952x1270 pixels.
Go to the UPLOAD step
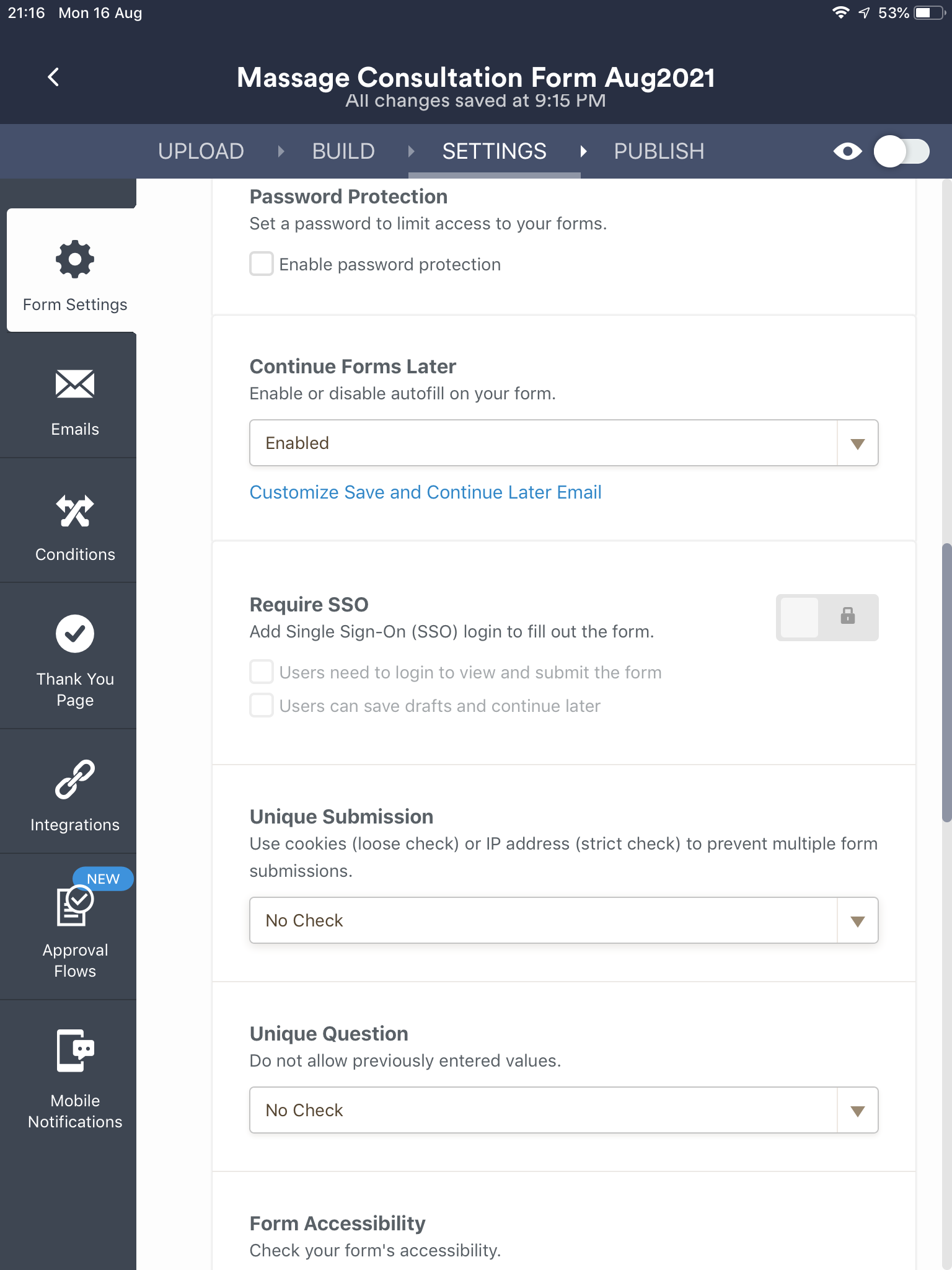pos(201,151)
